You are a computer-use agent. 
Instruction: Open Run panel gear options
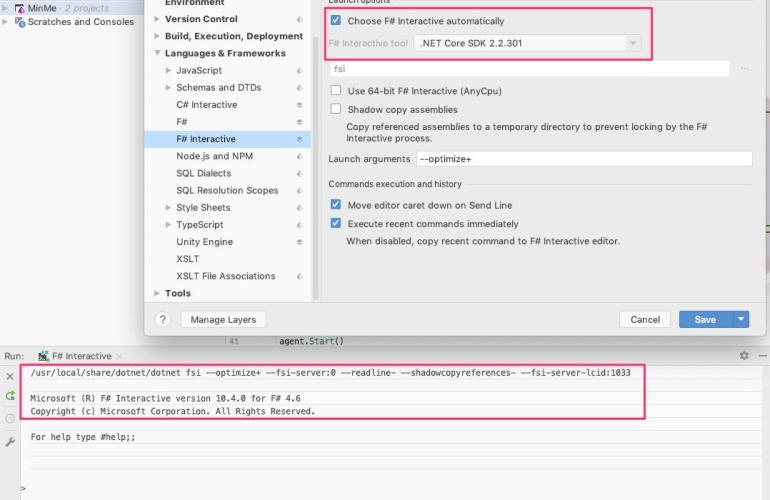coord(743,356)
